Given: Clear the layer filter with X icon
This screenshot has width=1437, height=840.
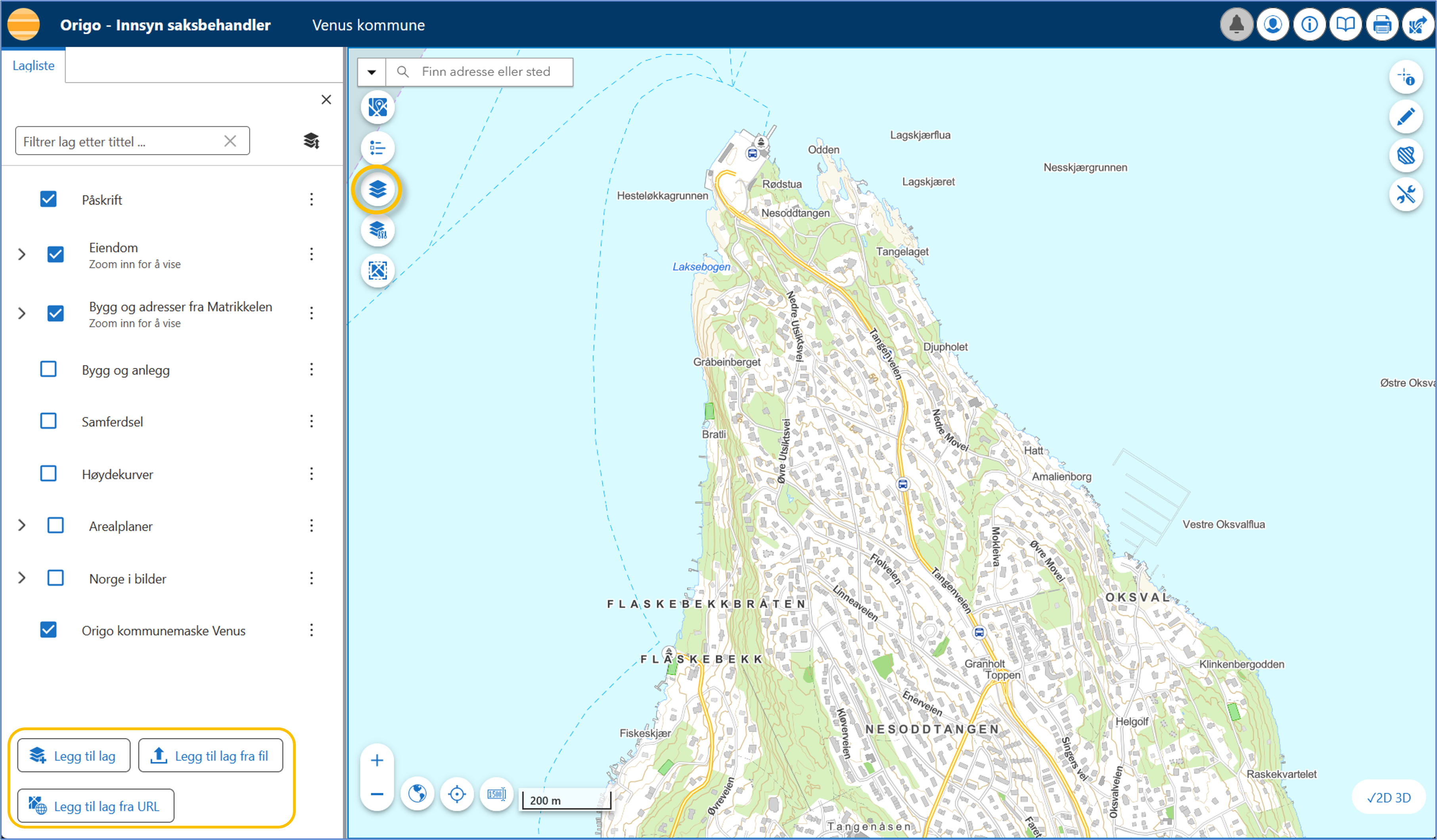Looking at the screenshot, I should tap(230, 141).
